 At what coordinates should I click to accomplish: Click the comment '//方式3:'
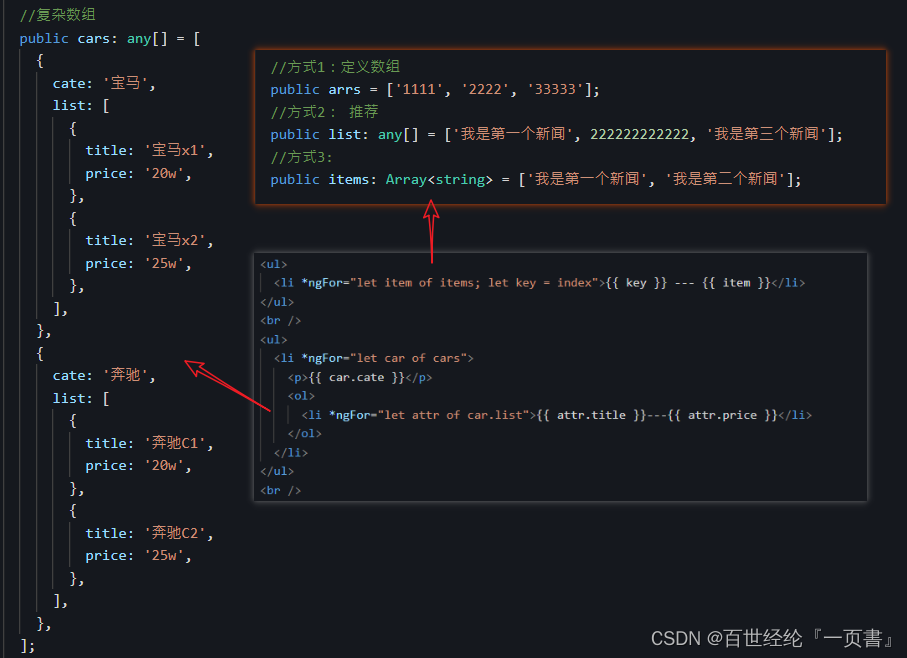pos(301,157)
